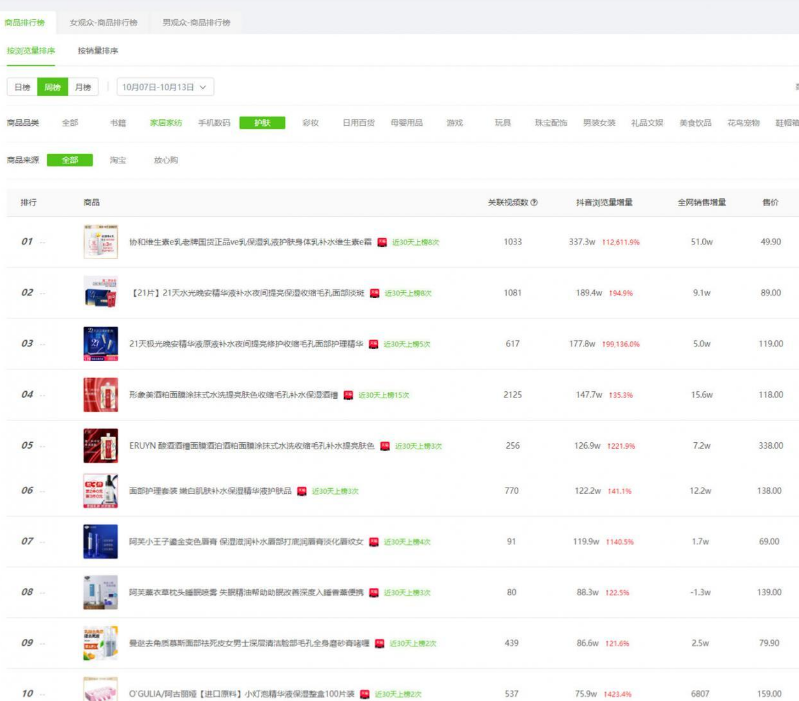
Task: Select the 护肤 category filter
Action: tap(262, 123)
